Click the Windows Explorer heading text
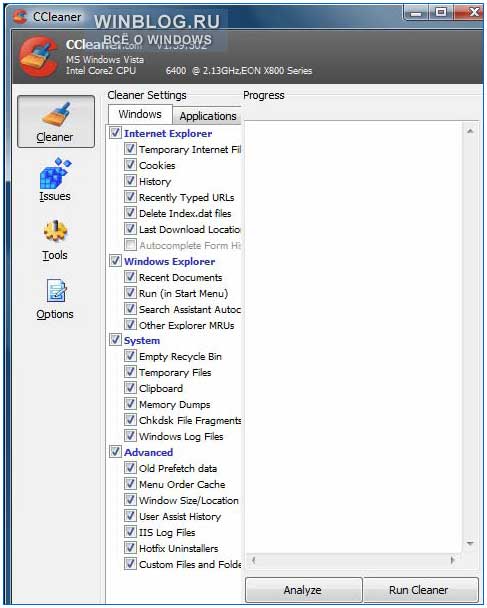The width and height of the screenshot is (487, 608). pos(169,262)
